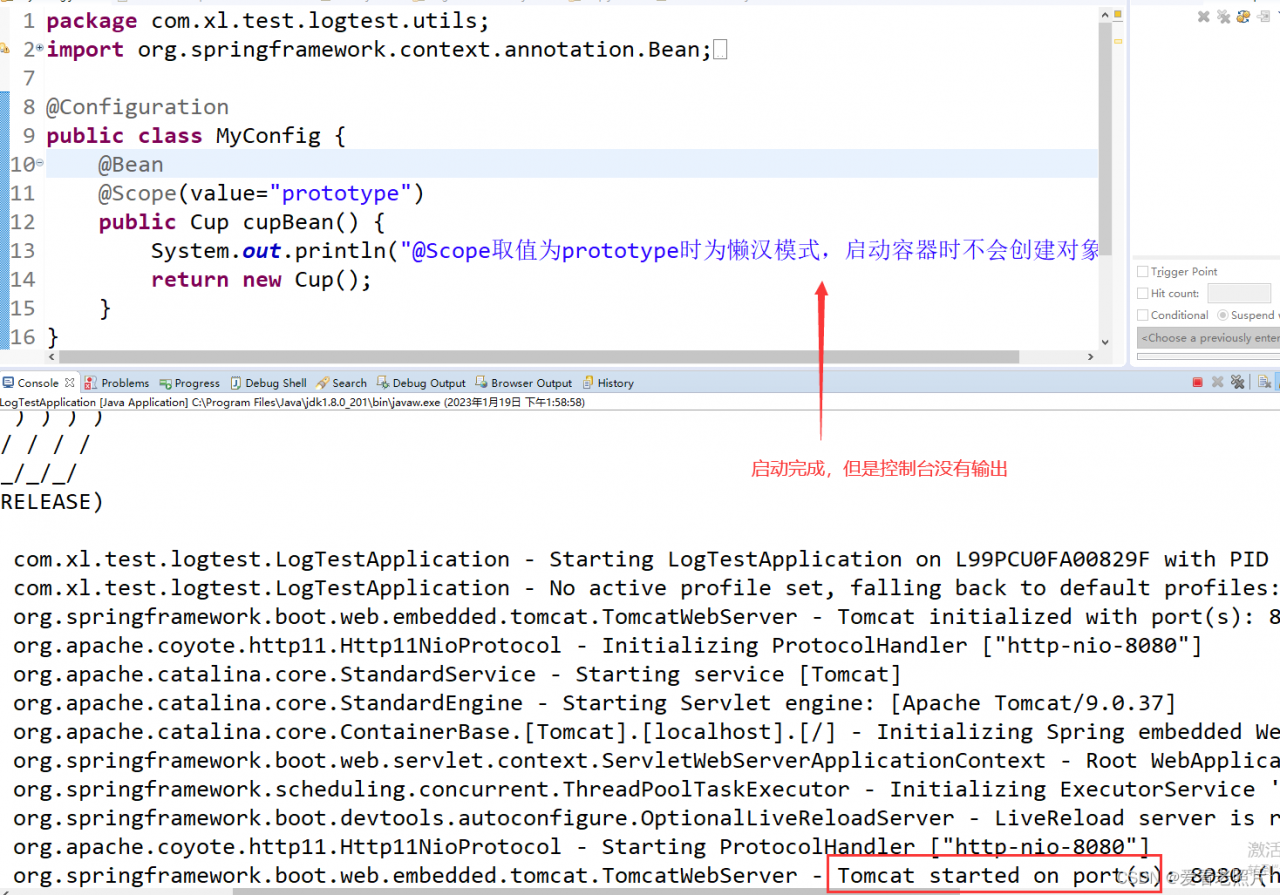1280x895 pixels.
Task: Click the ServletWebServerApplicationContext log line
Action: pos(646,761)
